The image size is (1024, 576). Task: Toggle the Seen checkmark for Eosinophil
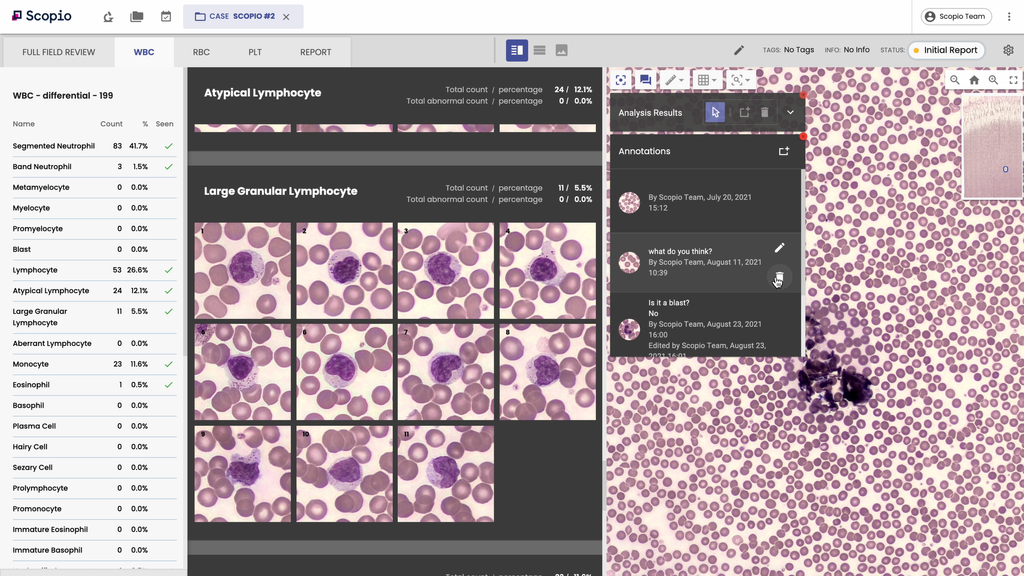168,384
